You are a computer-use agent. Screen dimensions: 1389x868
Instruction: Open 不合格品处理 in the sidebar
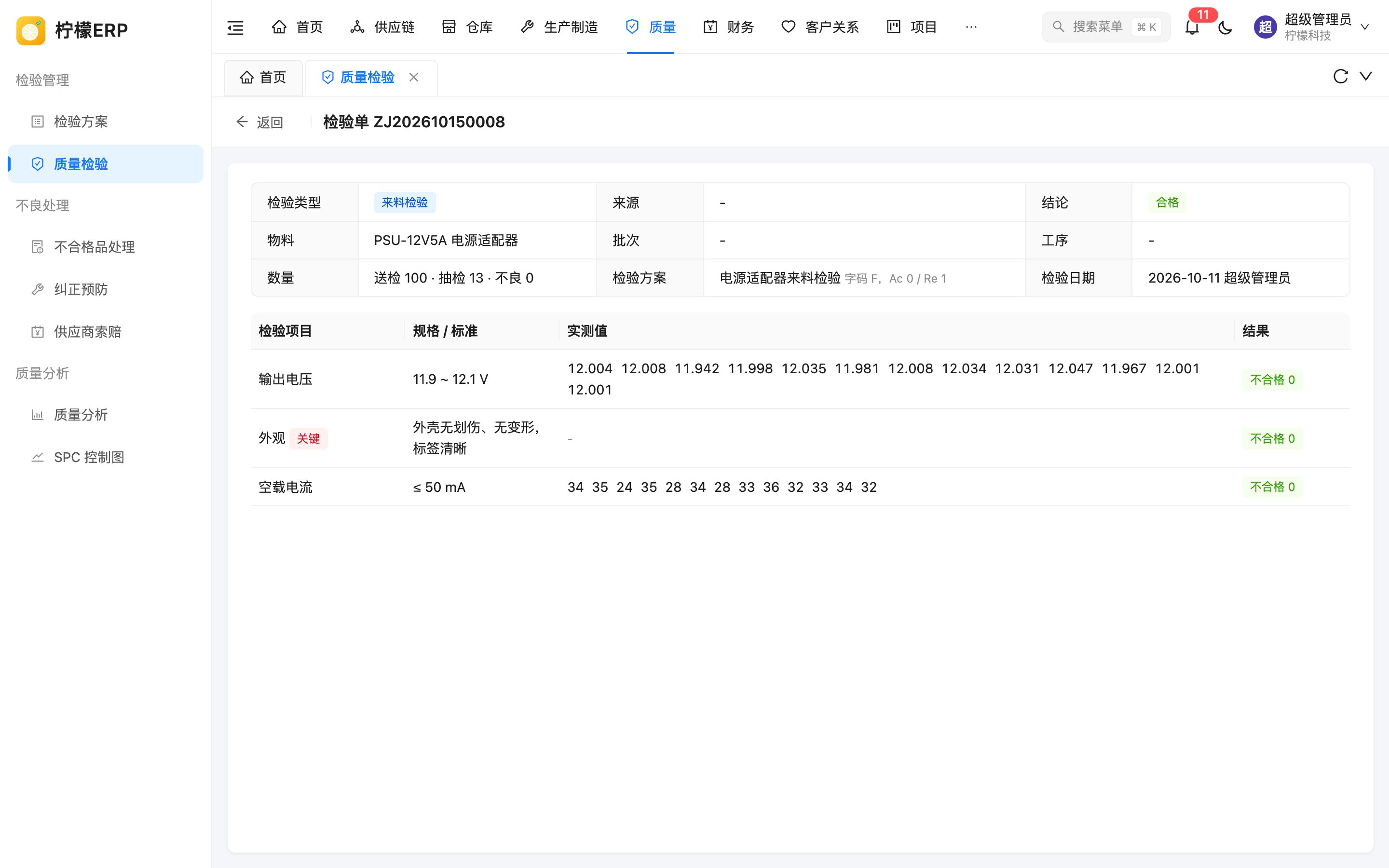[x=106, y=247]
